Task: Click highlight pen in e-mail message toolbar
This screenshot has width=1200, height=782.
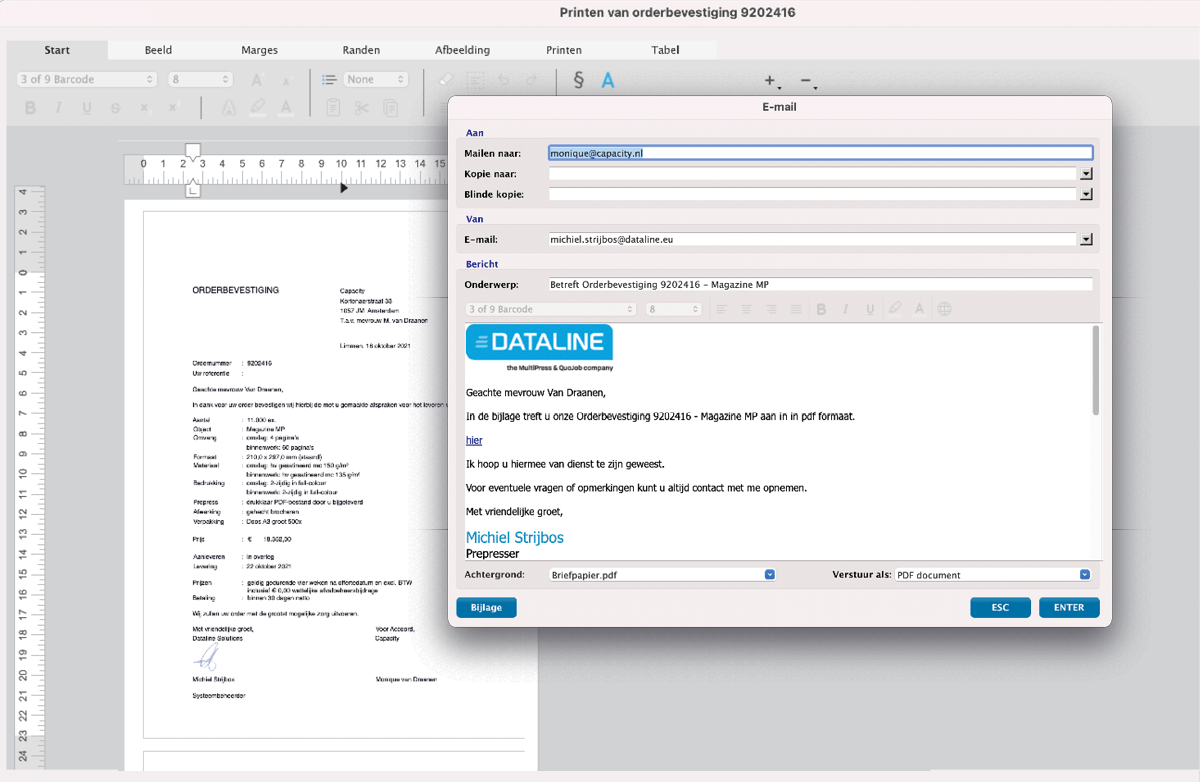Action: 895,310
